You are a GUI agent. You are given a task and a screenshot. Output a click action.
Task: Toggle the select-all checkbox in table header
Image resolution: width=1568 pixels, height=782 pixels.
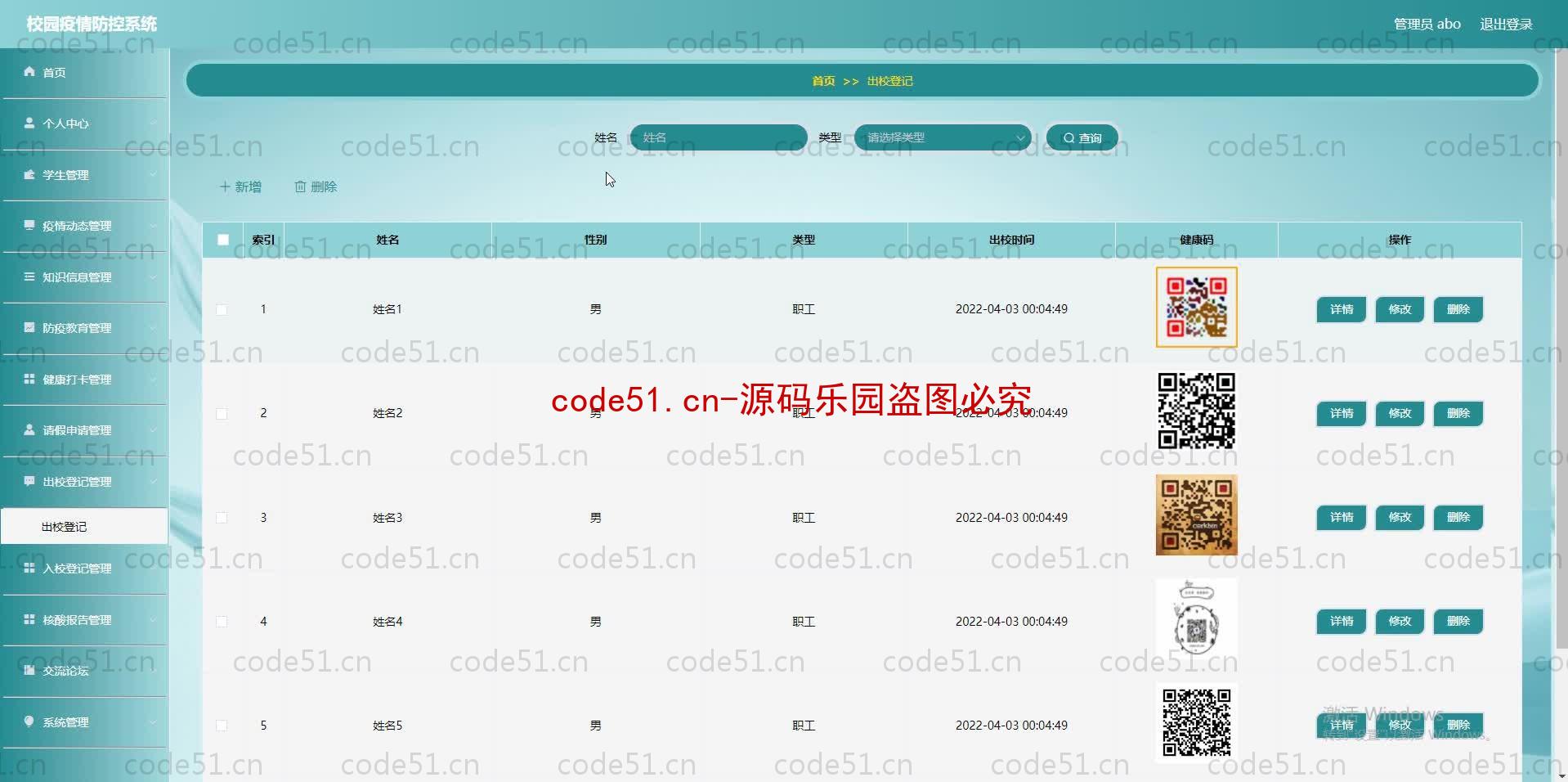(222, 240)
